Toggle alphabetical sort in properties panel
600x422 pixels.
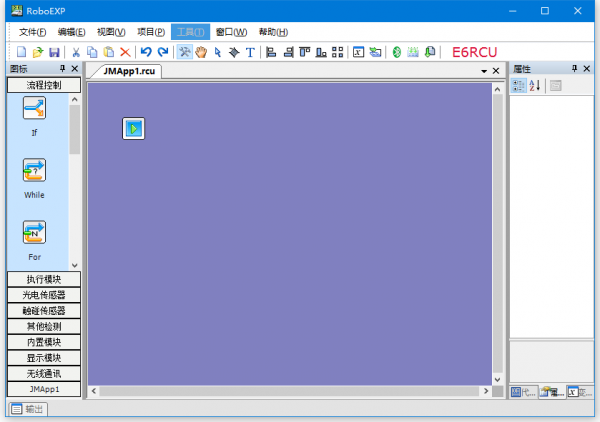tap(534, 85)
